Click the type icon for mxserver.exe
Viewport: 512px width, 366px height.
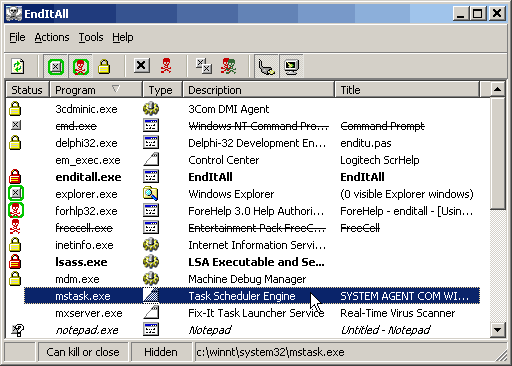[151, 313]
